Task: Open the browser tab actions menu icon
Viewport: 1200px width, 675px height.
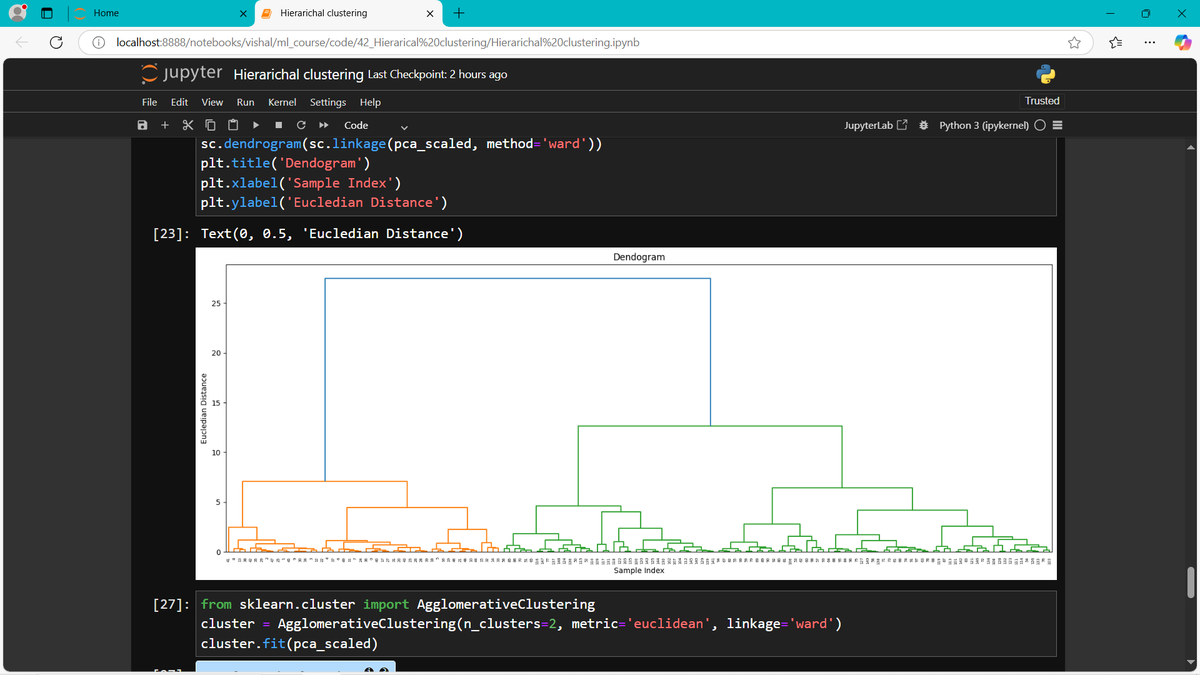Action: [46, 13]
